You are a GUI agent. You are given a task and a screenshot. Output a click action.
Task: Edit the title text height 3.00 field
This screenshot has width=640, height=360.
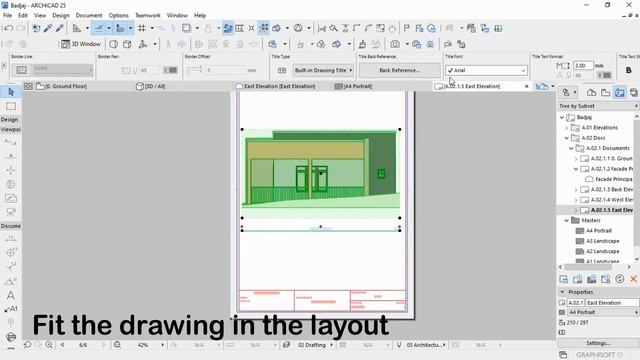pyautogui.click(x=583, y=65)
